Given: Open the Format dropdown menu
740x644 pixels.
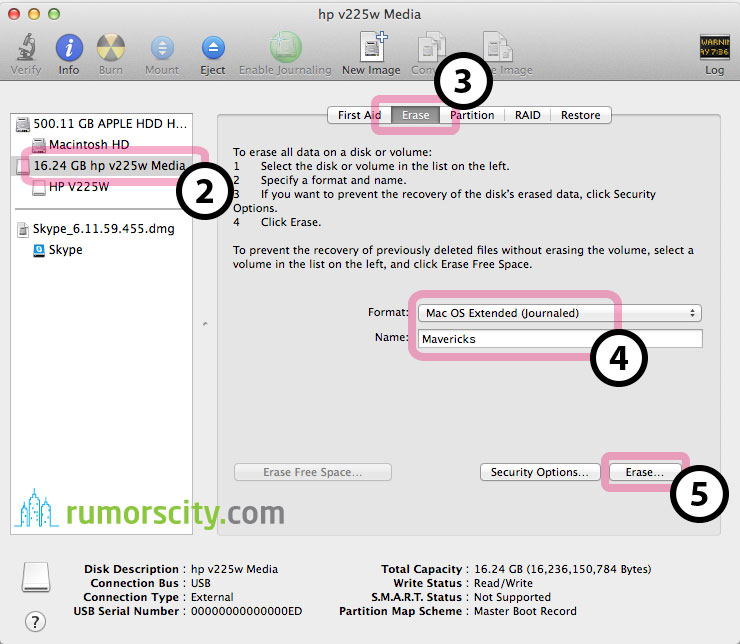Looking at the screenshot, I should click(560, 313).
